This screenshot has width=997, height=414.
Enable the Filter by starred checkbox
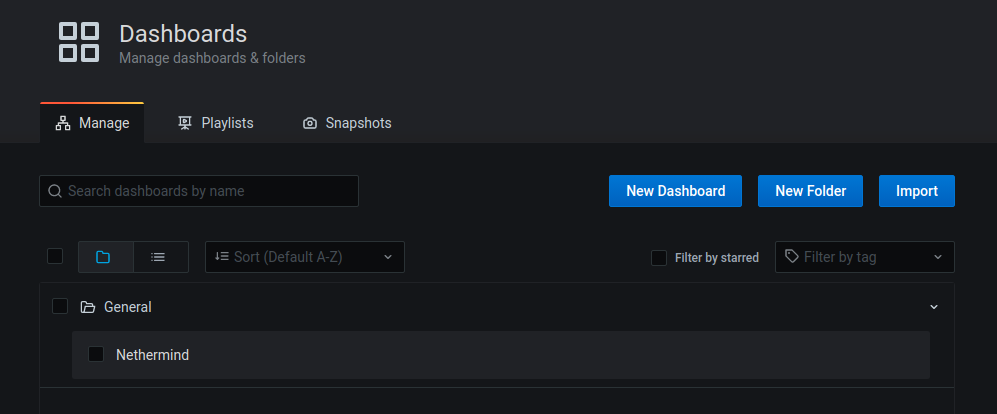(x=659, y=258)
